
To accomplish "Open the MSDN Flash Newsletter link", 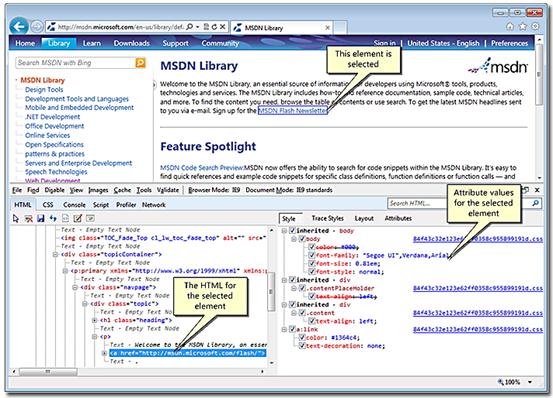I will click(x=293, y=111).
